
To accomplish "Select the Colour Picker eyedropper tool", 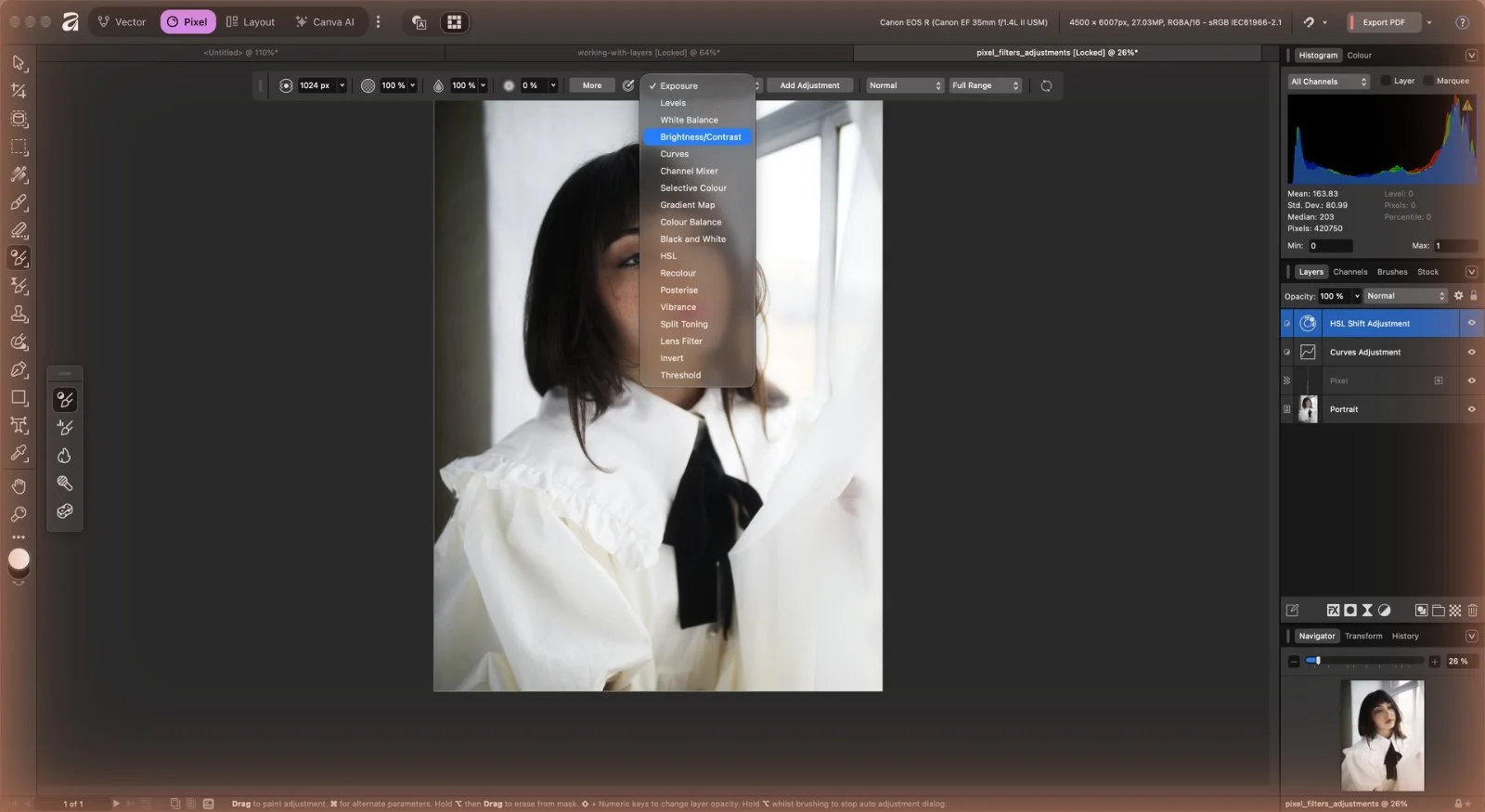I will pos(19,453).
